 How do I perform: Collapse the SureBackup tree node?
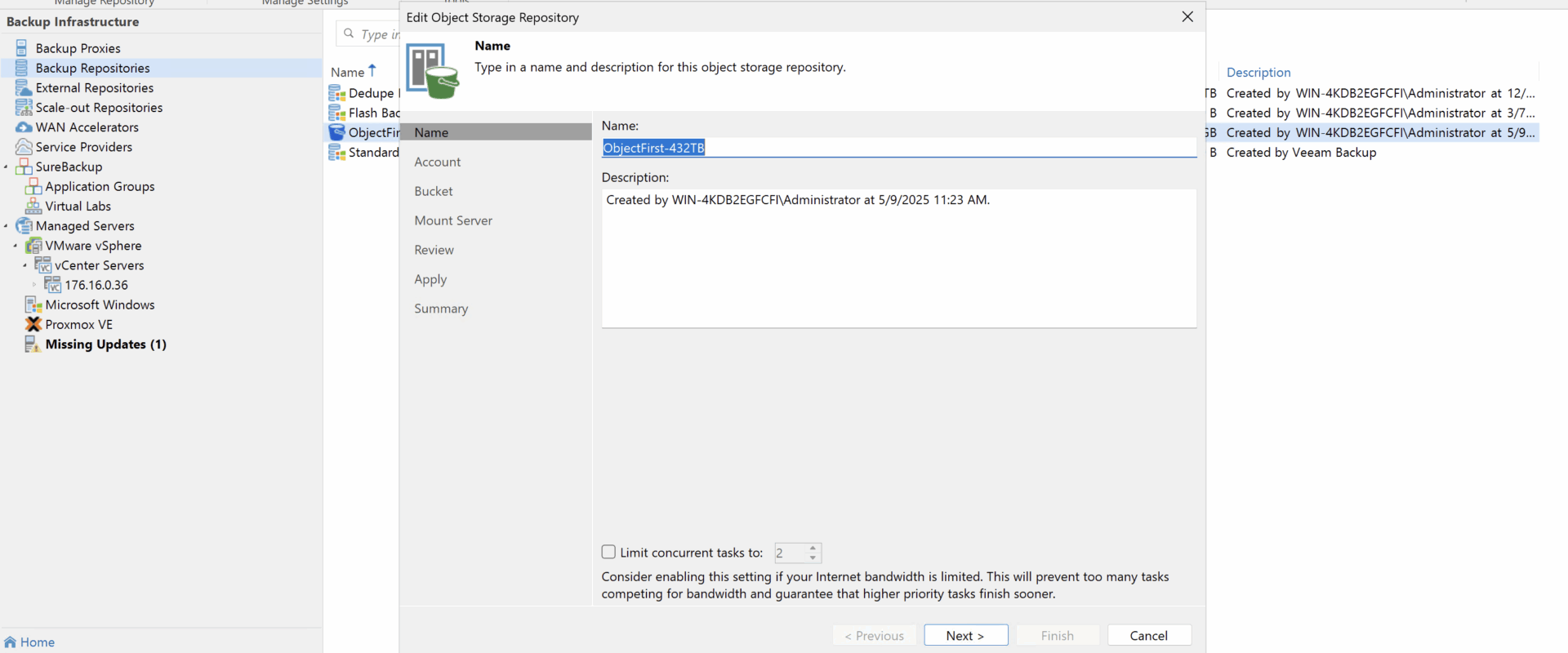tap(6, 167)
